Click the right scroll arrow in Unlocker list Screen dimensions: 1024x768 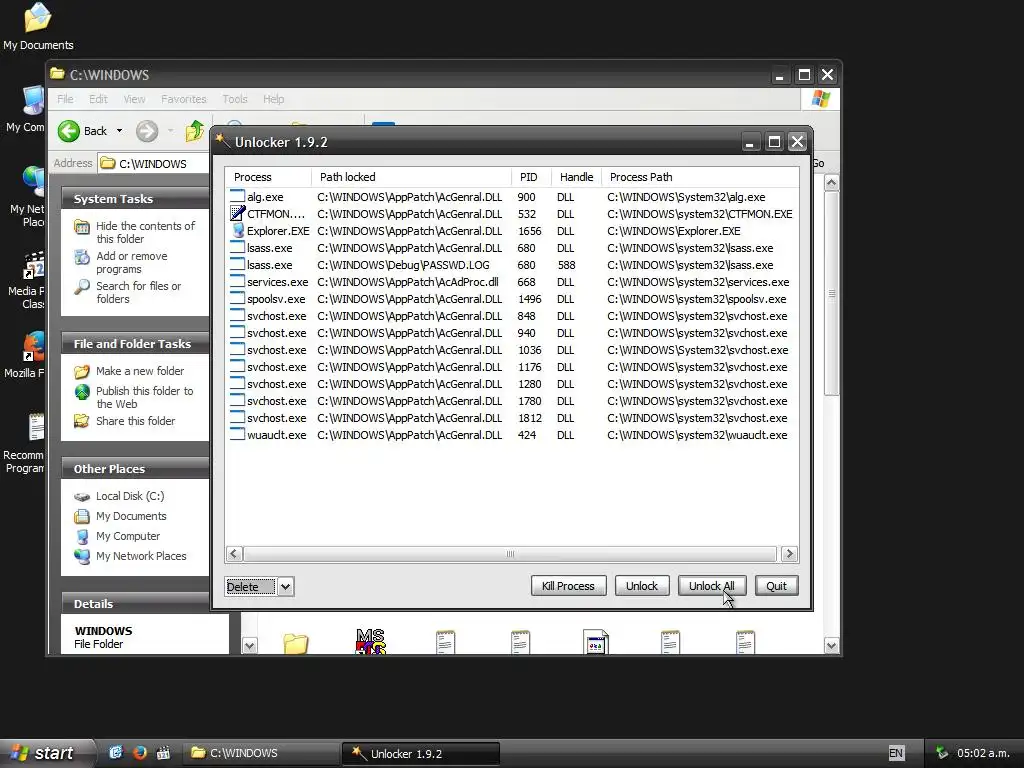(789, 554)
